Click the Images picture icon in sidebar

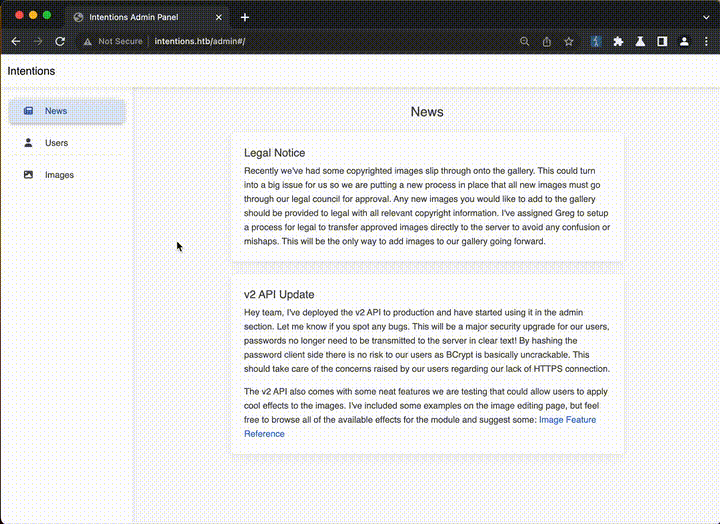28,175
